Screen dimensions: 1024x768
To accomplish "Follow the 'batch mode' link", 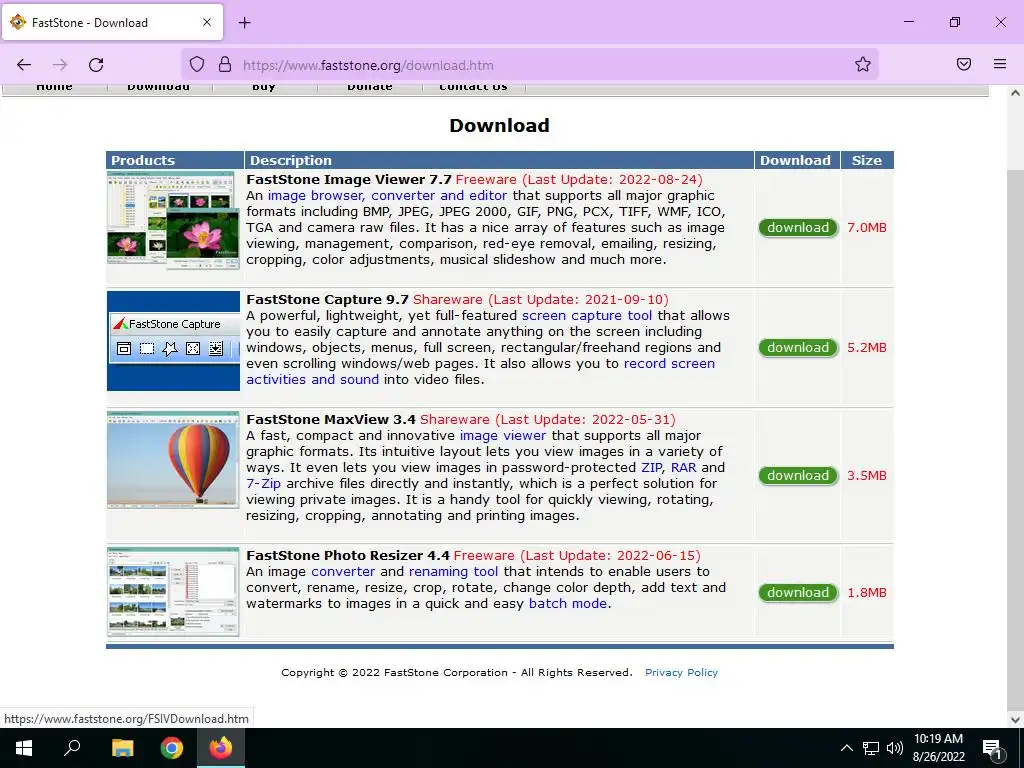I will 568,603.
